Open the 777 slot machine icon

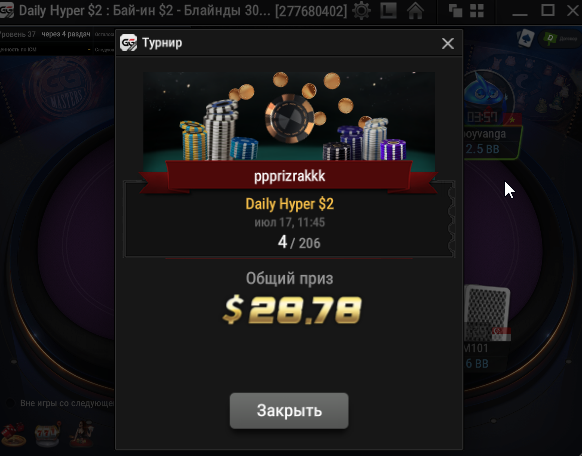click(47, 433)
